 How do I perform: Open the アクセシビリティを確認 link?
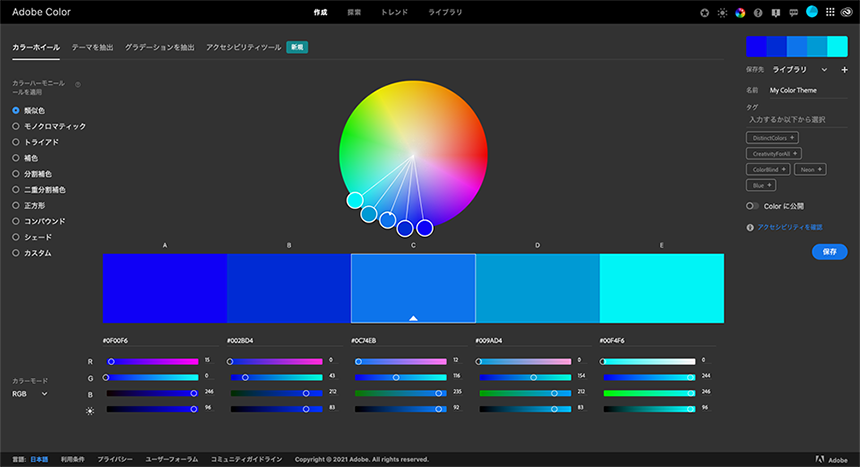tap(790, 227)
